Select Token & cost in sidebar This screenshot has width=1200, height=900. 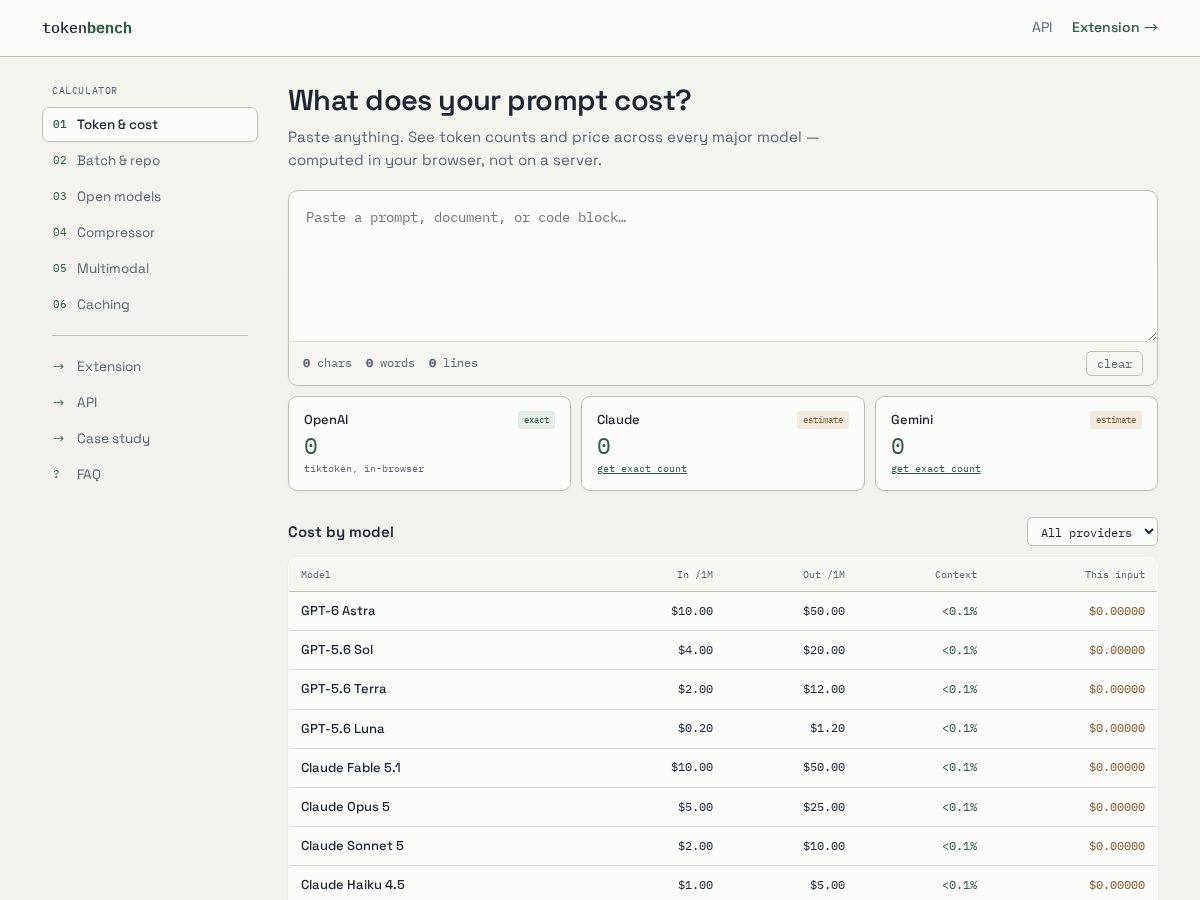click(150, 125)
